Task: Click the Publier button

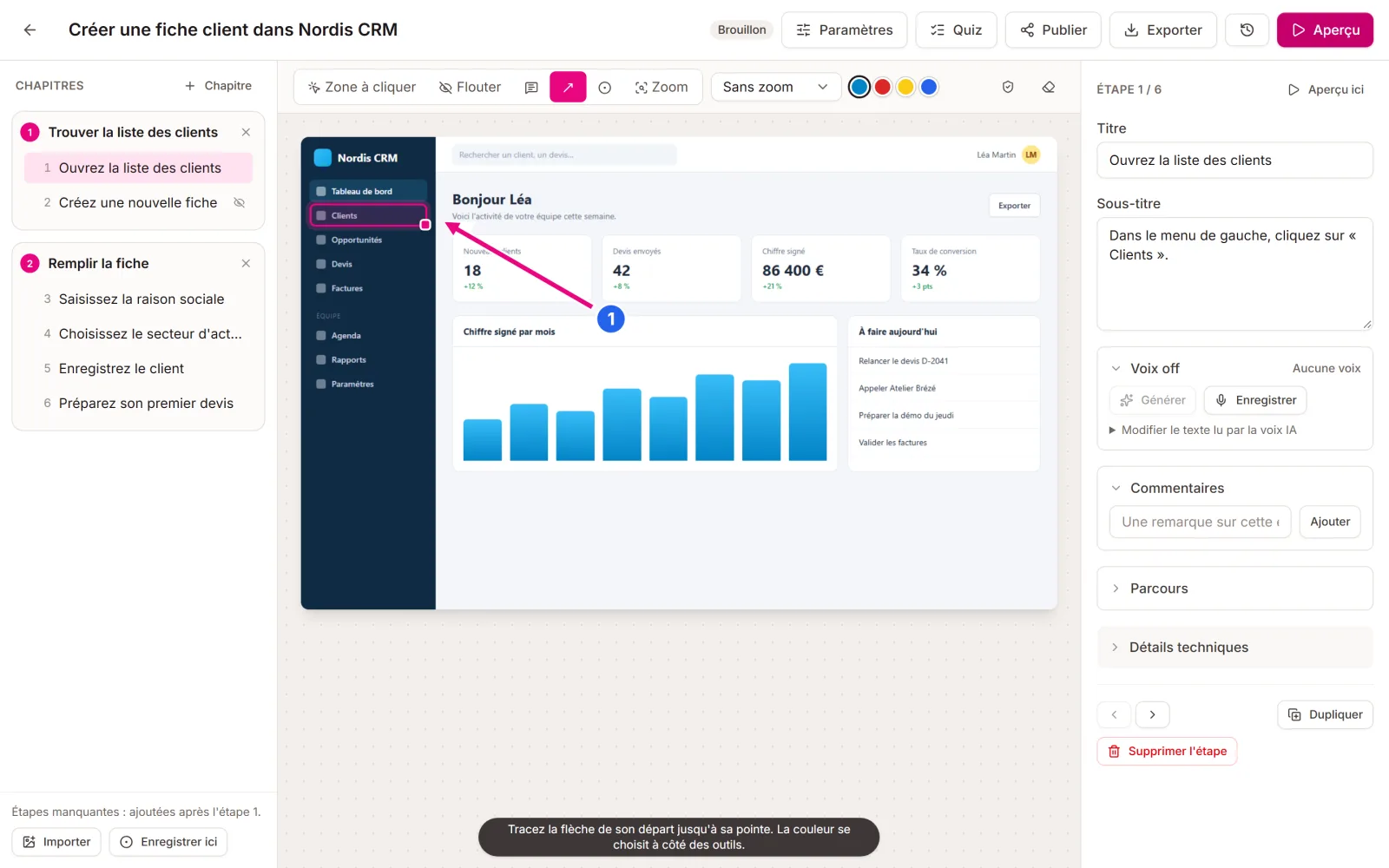Action: [1053, 30]
